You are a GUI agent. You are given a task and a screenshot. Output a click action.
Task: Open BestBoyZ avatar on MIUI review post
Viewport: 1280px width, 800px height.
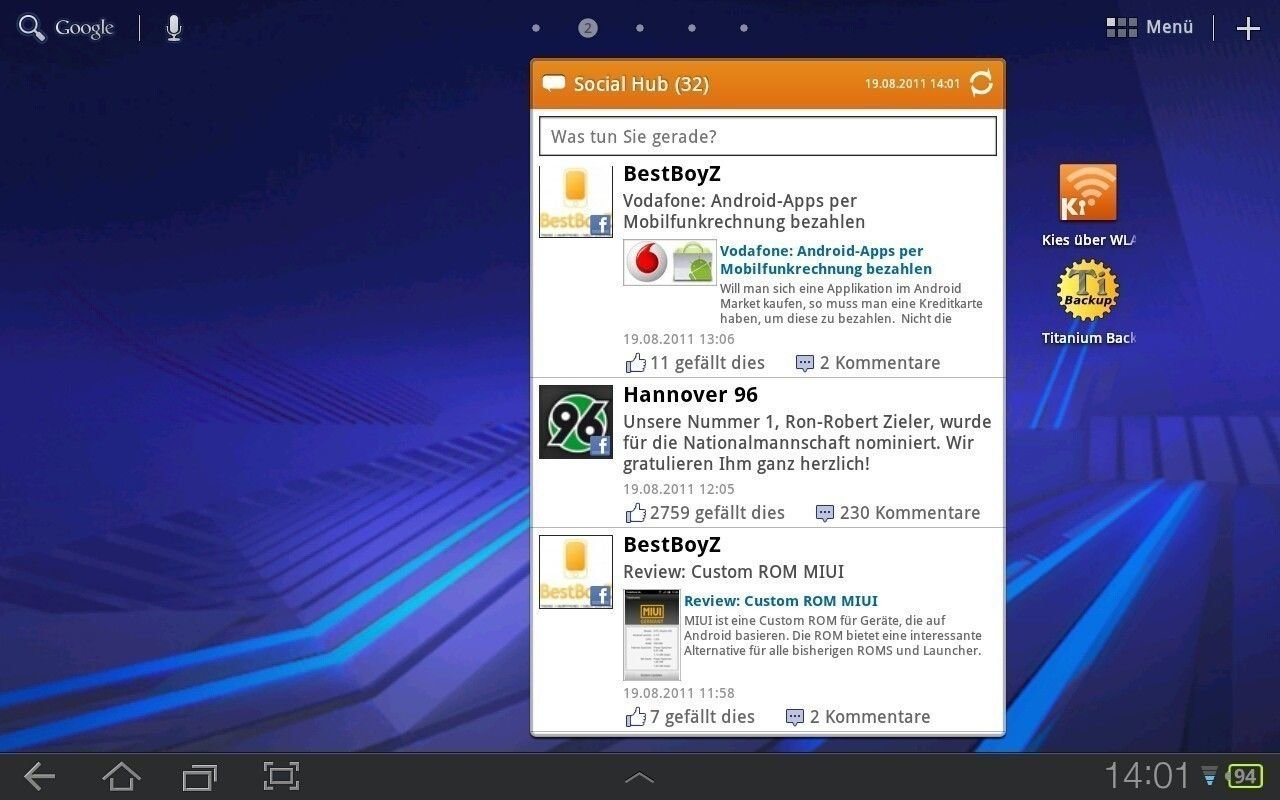click(576, 572)
